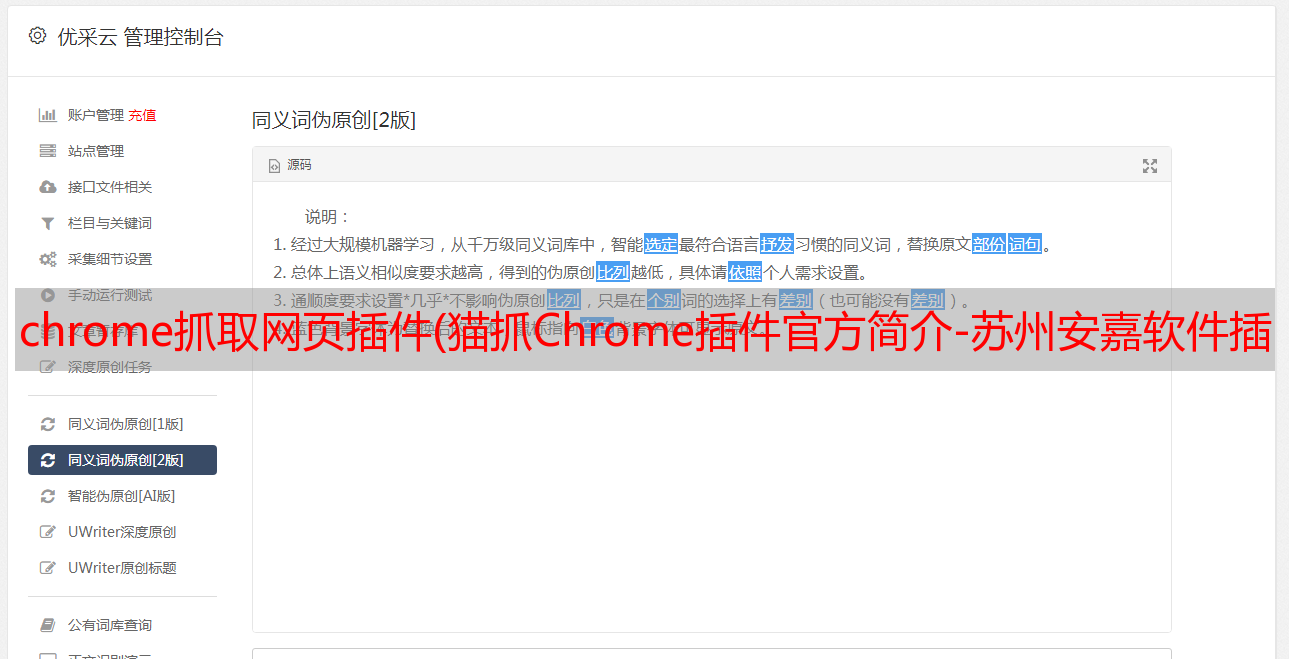Click the funnel icon next to 栏目与关键词
Viewport: 1289px width, 659px height.
click(x=47, y=223)
